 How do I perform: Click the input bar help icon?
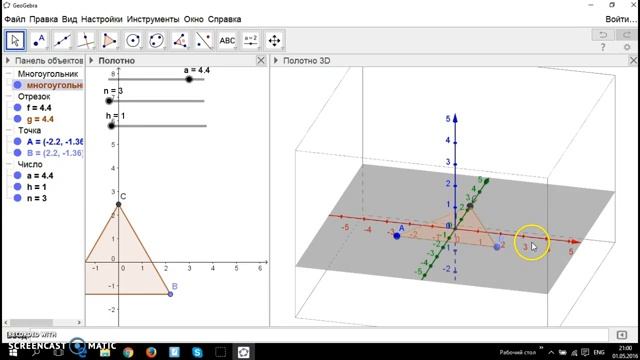click(x=622, y=335)
